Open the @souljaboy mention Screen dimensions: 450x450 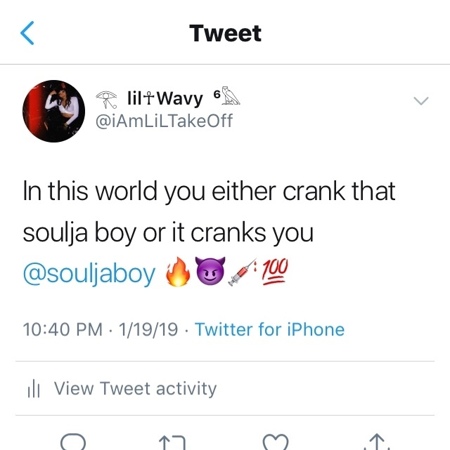(x=89, y=274)
